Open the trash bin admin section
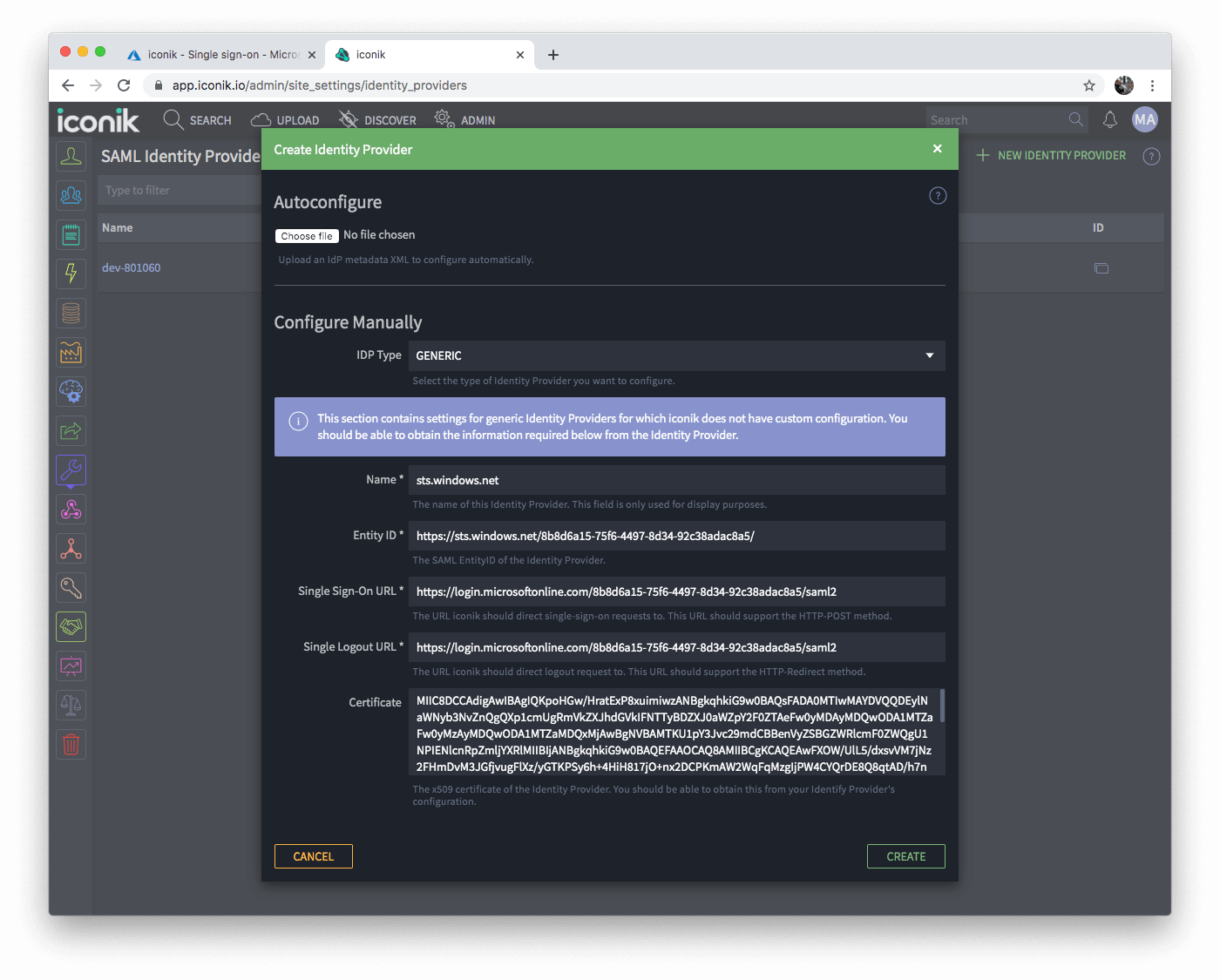Screen dimensions: 1220x980 click(71, 744)
